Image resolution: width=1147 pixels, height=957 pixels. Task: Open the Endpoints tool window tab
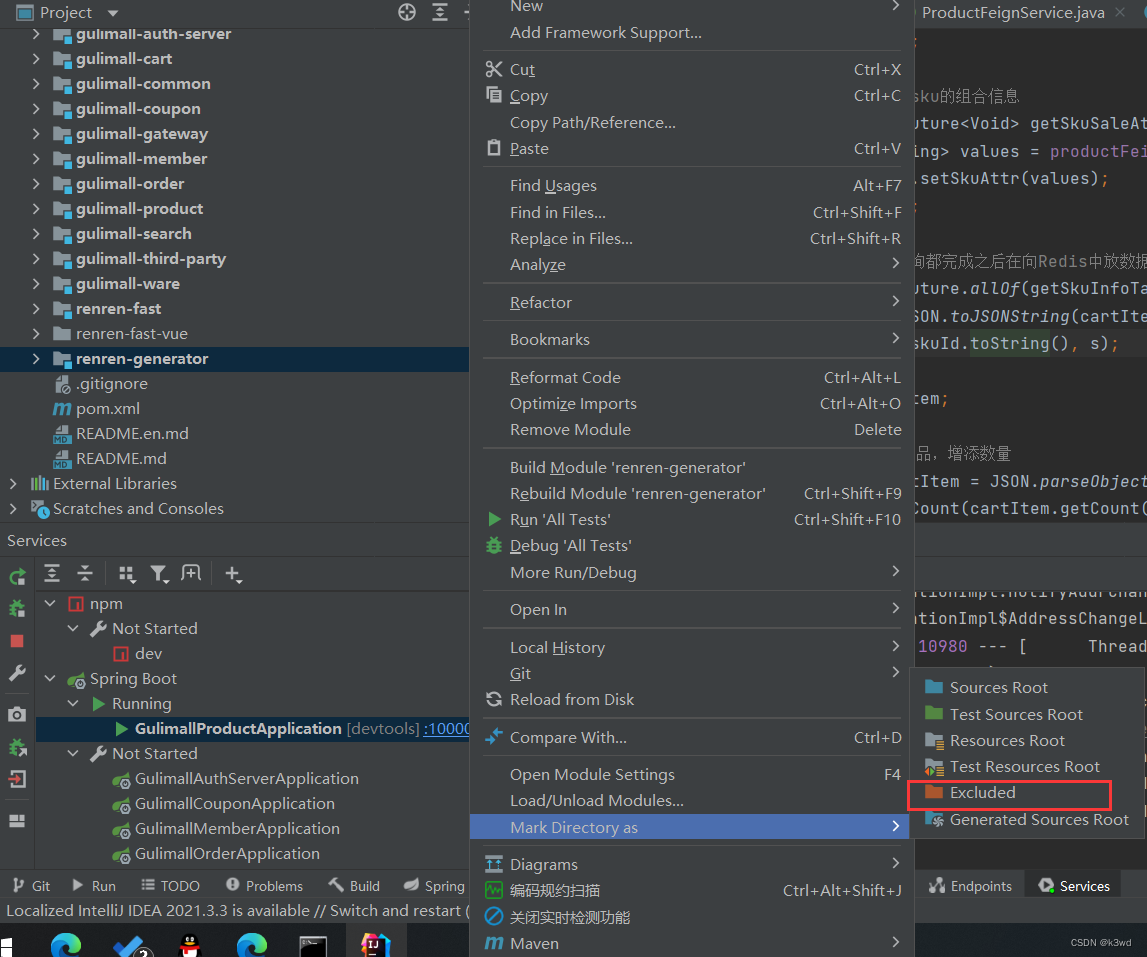click(x=971, y=886)
